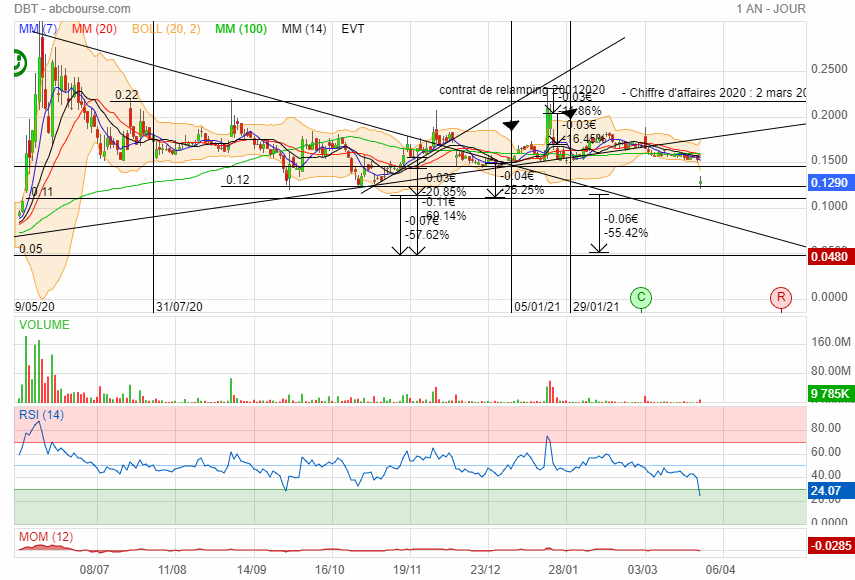The image size is (855, 580).
Task: Click the 31/07/20 vertical line date annotation
Action: pos(179,307)
